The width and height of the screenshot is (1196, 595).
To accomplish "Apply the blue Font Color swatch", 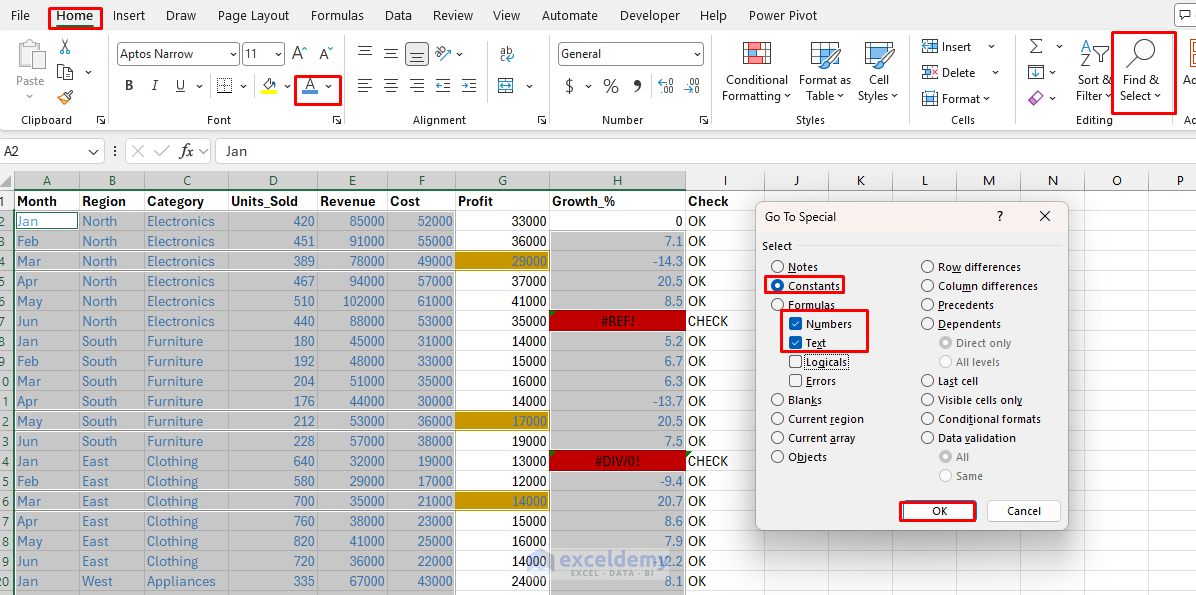I will tap(310, 85).
